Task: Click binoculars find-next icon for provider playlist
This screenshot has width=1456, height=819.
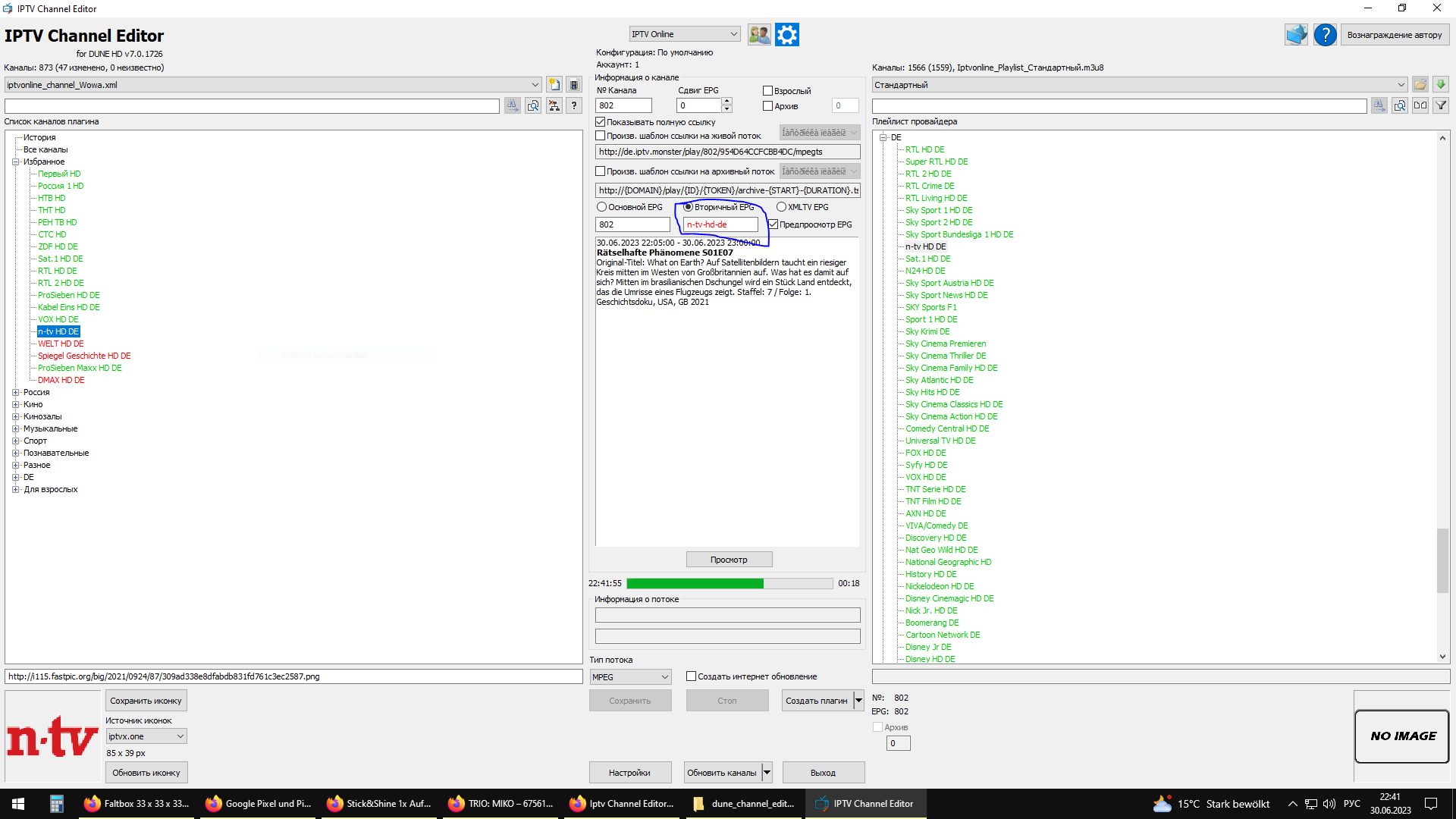Action: point(1379,105)
